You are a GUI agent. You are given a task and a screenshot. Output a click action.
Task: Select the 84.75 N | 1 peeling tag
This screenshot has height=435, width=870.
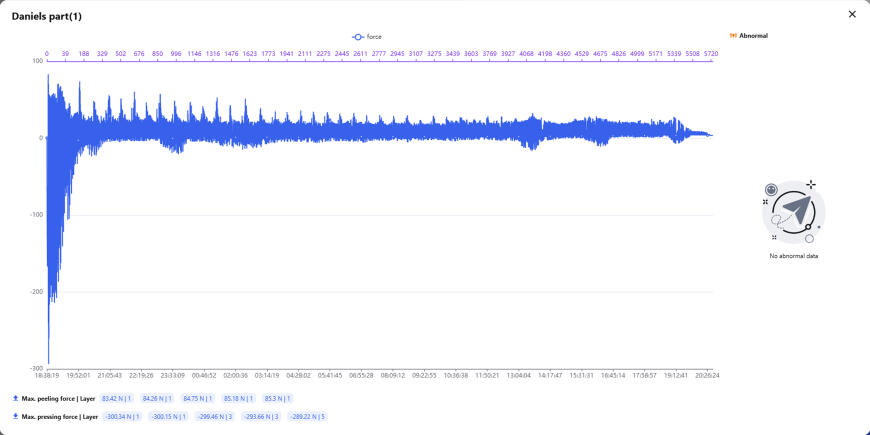pyautogui.click(x=199, y=398)
